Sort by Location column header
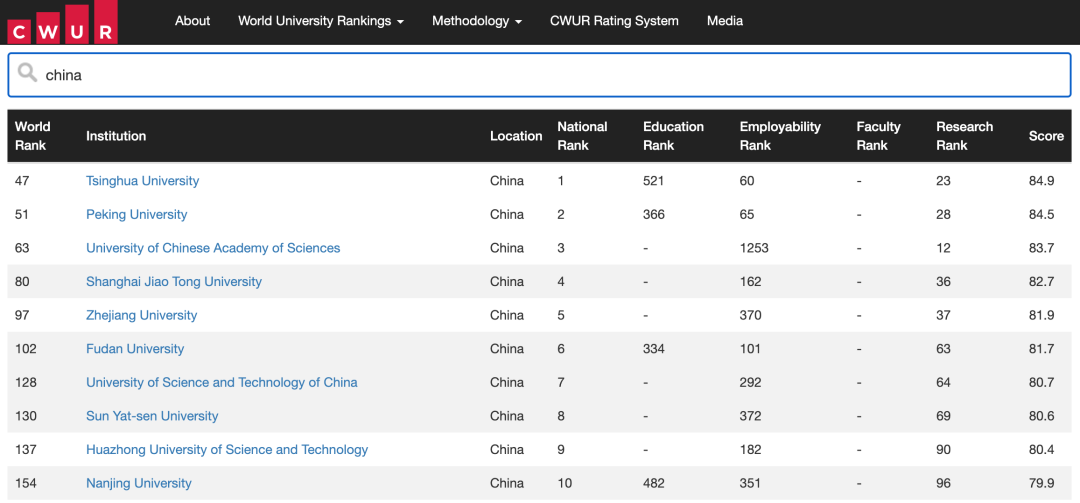1080x503 pixels. click(516, 136)
